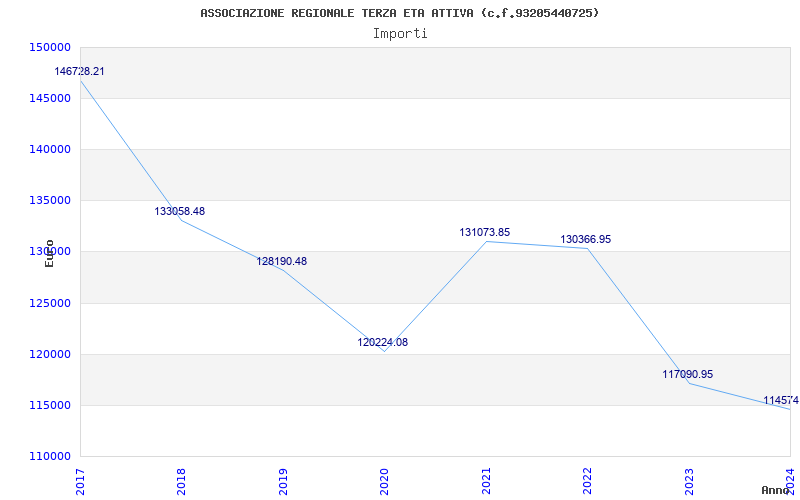Click the data label 146728.21
Screen dimensions: 800x500
click(x=80, y=71)
